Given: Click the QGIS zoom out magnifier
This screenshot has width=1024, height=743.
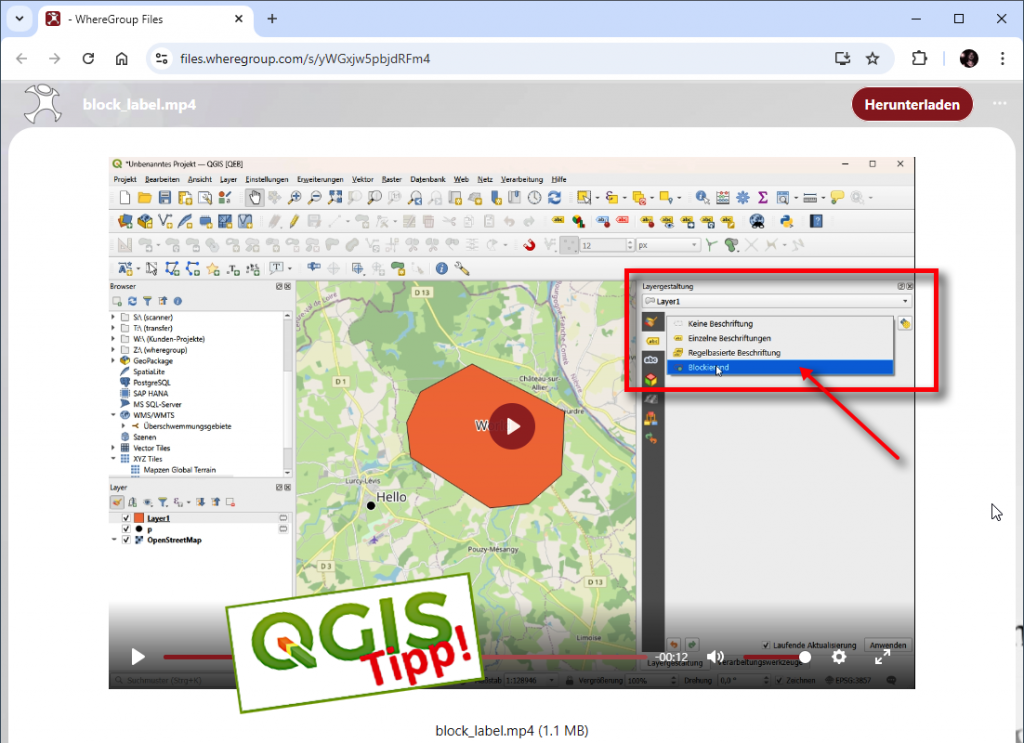Looking at the screenshot, I should coord(315,198).
